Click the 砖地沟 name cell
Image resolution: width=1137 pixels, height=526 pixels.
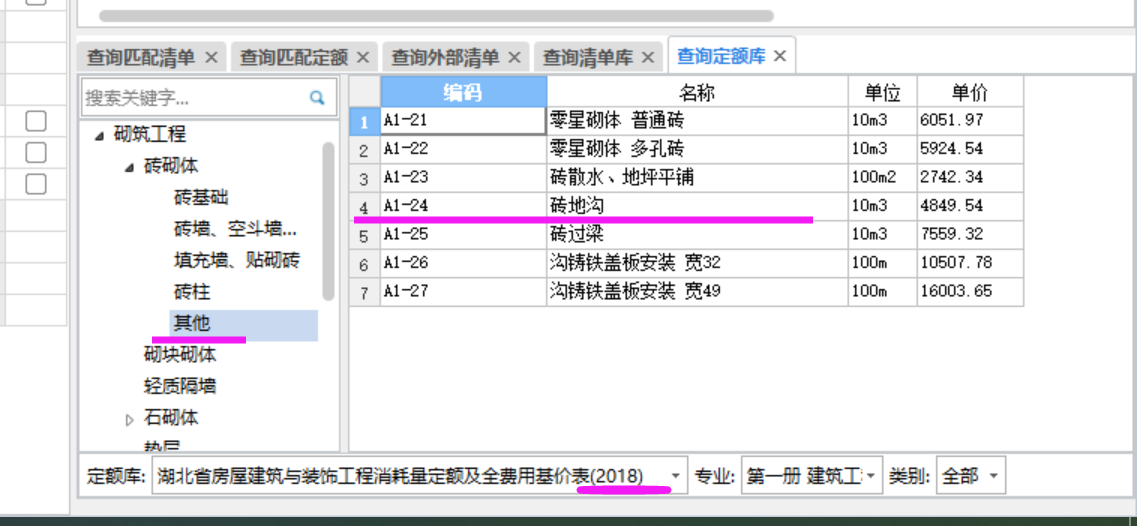click(698, 207)
